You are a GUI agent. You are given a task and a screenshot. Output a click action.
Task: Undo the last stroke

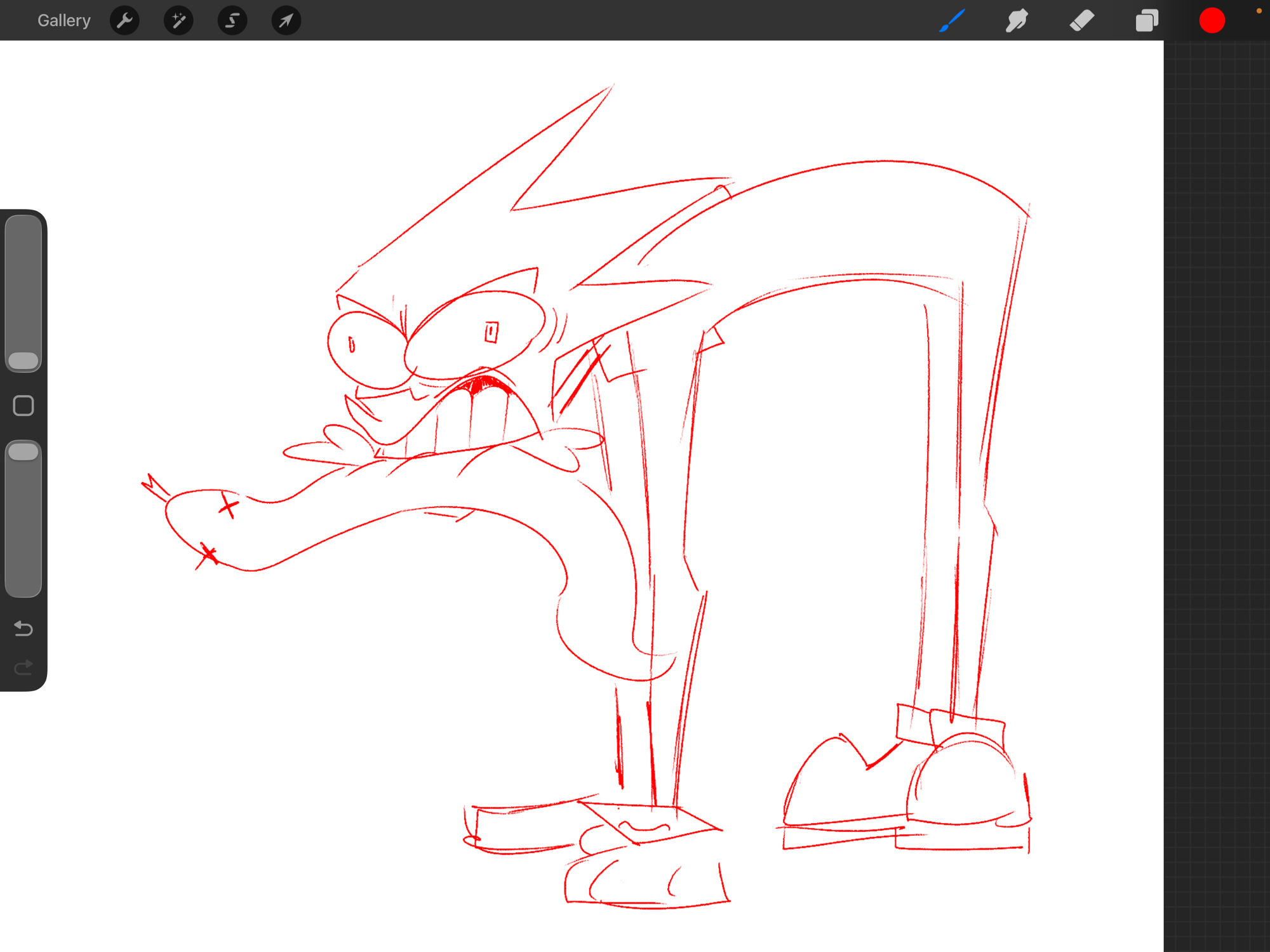[23, 628]
